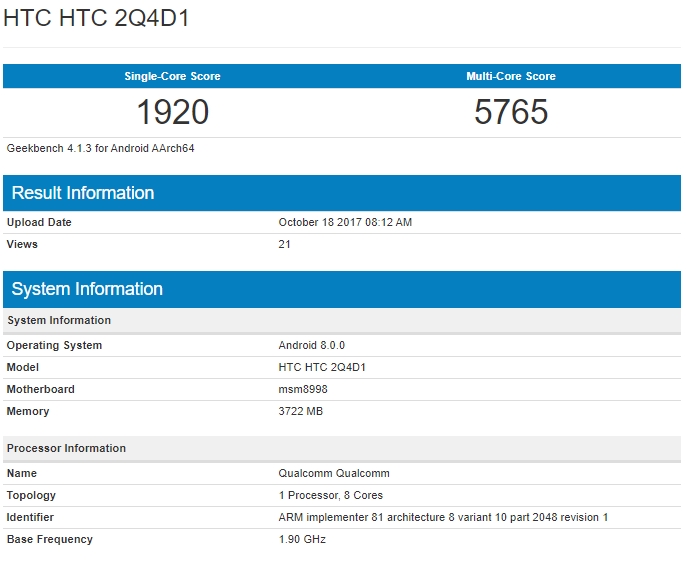Viewport: 686px width, 564px height.
Task: Click the Result Information section header
Action: [x=83, y=193]
